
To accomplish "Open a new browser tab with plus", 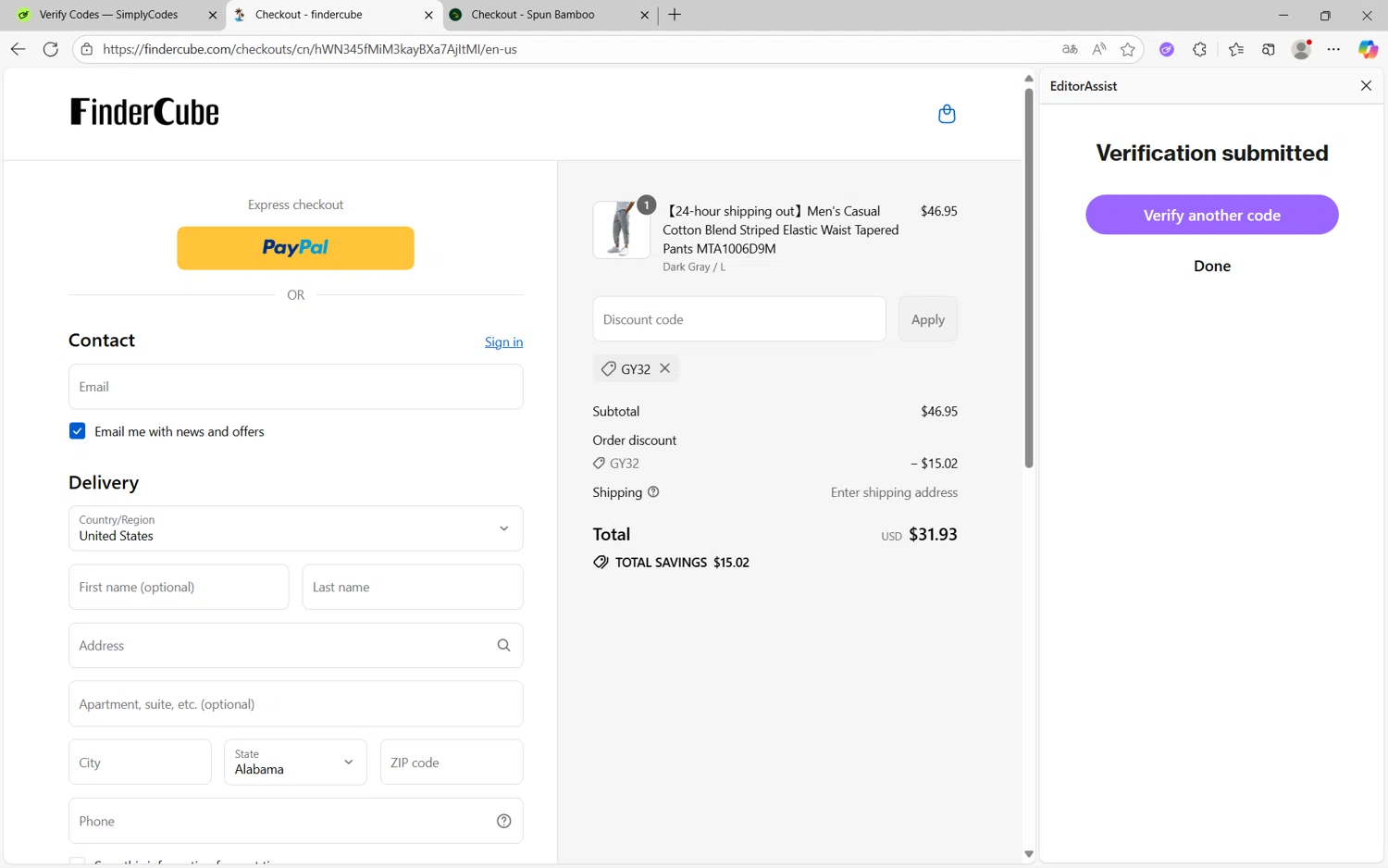I will pyautogui.click(x=675, y=15).
